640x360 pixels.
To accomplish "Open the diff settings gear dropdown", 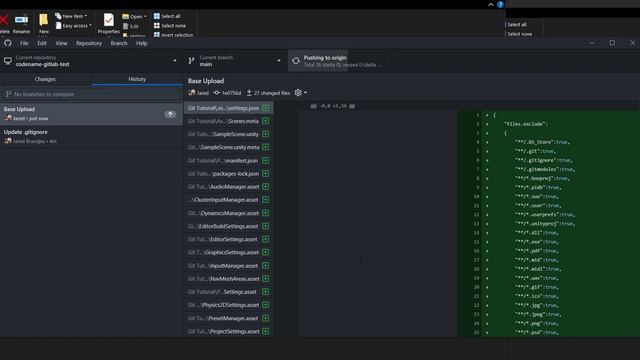I will [x=301, y=93].
